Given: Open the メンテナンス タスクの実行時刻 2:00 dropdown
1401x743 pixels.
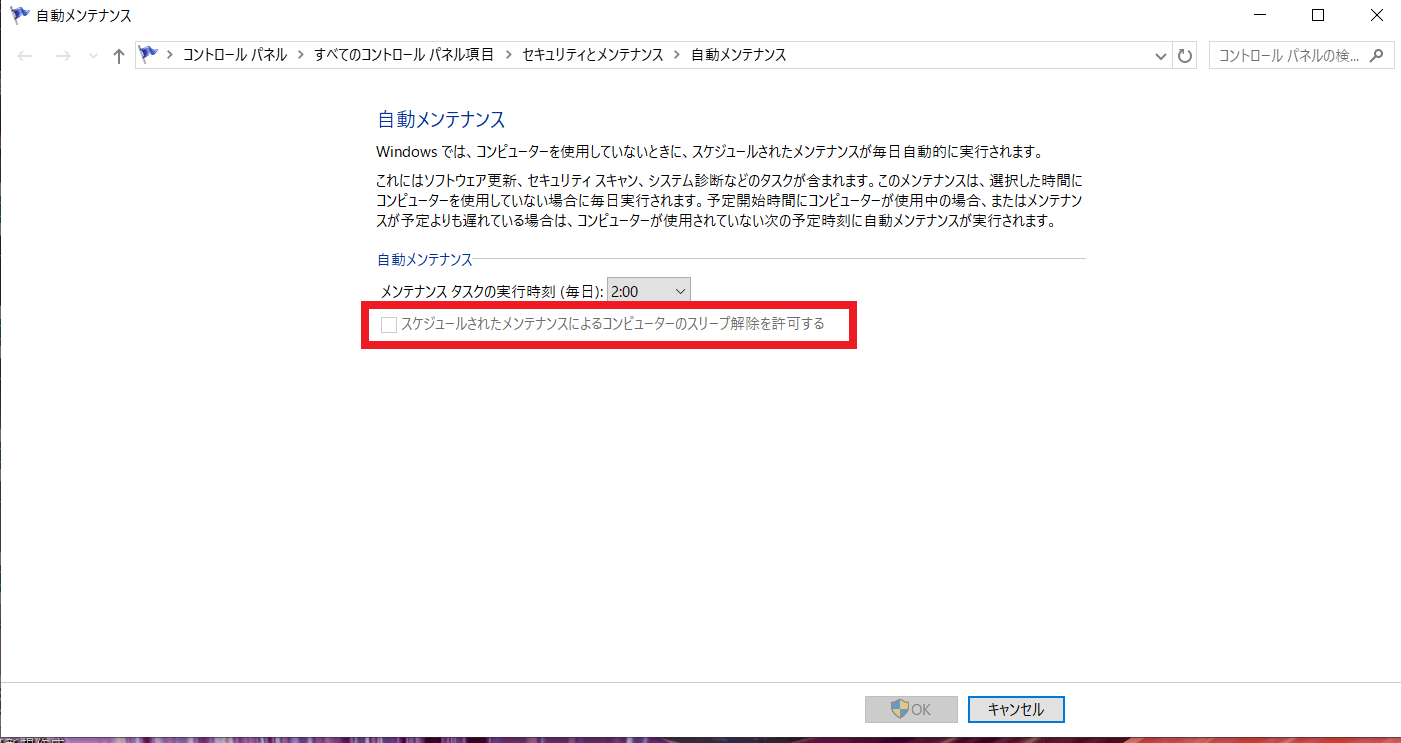Looking at the screenshot, I should 649,291.
